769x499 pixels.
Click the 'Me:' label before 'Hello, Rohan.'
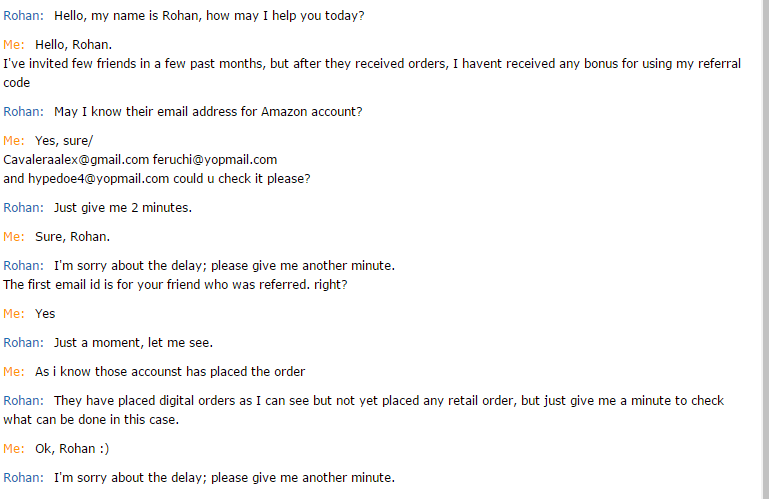tap(14, 46)
